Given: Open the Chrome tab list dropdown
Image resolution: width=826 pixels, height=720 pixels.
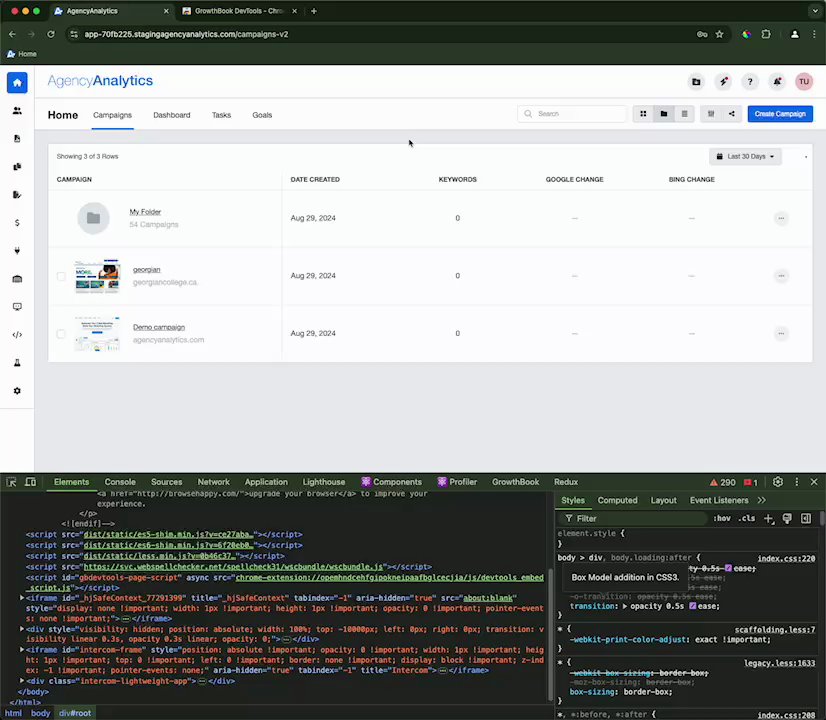Looking at the screenshot, I should pyautogui.click(x=814, y=11).
